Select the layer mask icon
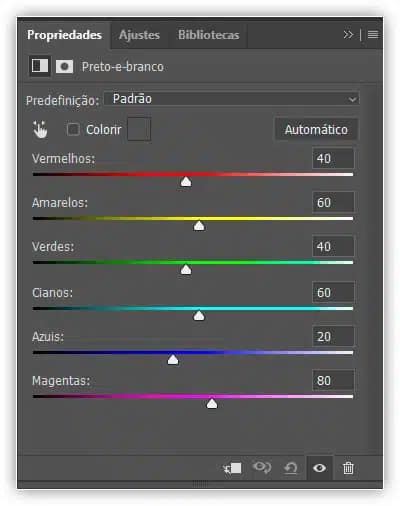Image resolution: width=400 pixels, height=506 pixels. pos(64,66)
